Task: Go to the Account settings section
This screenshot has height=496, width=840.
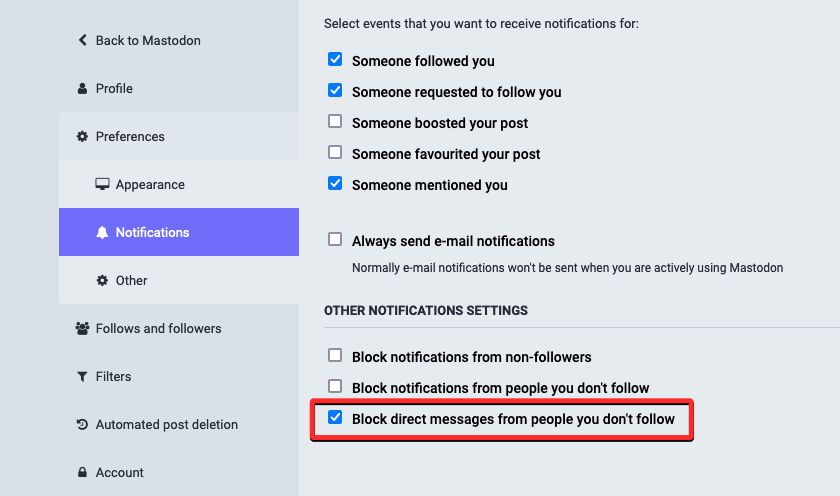Action: [119, 473]
